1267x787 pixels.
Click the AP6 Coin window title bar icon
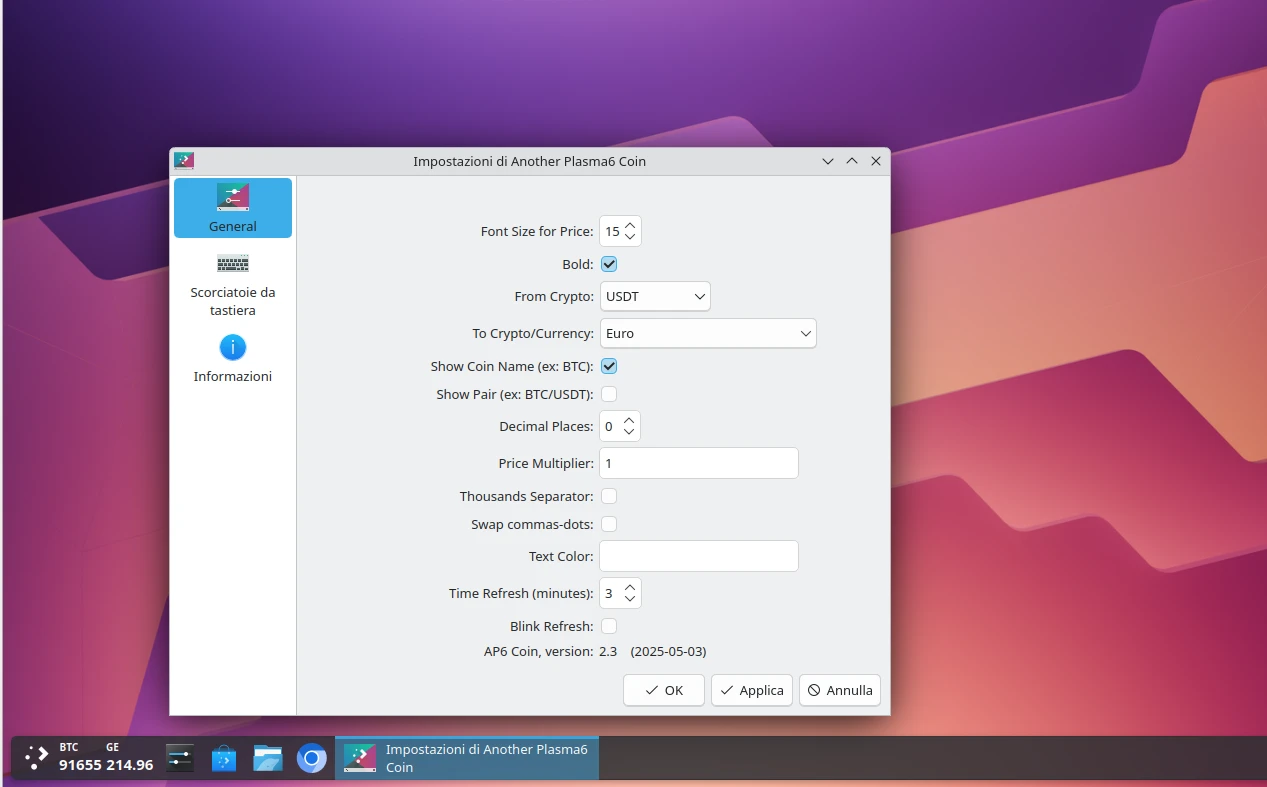pyautogui.click(x=183, y=160)
